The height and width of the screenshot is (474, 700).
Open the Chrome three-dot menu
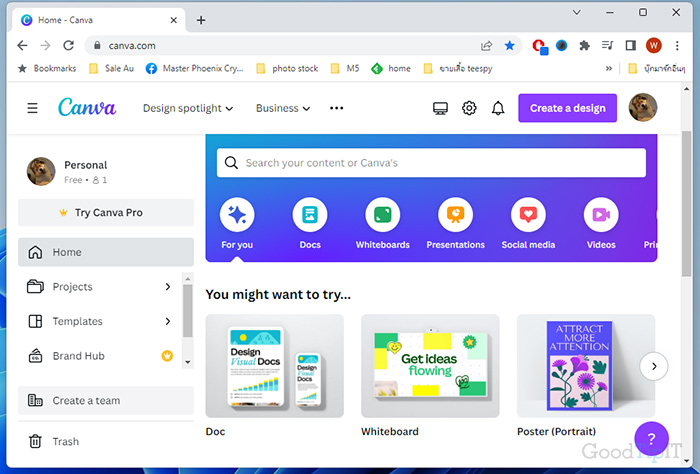(x=677, y=46)
